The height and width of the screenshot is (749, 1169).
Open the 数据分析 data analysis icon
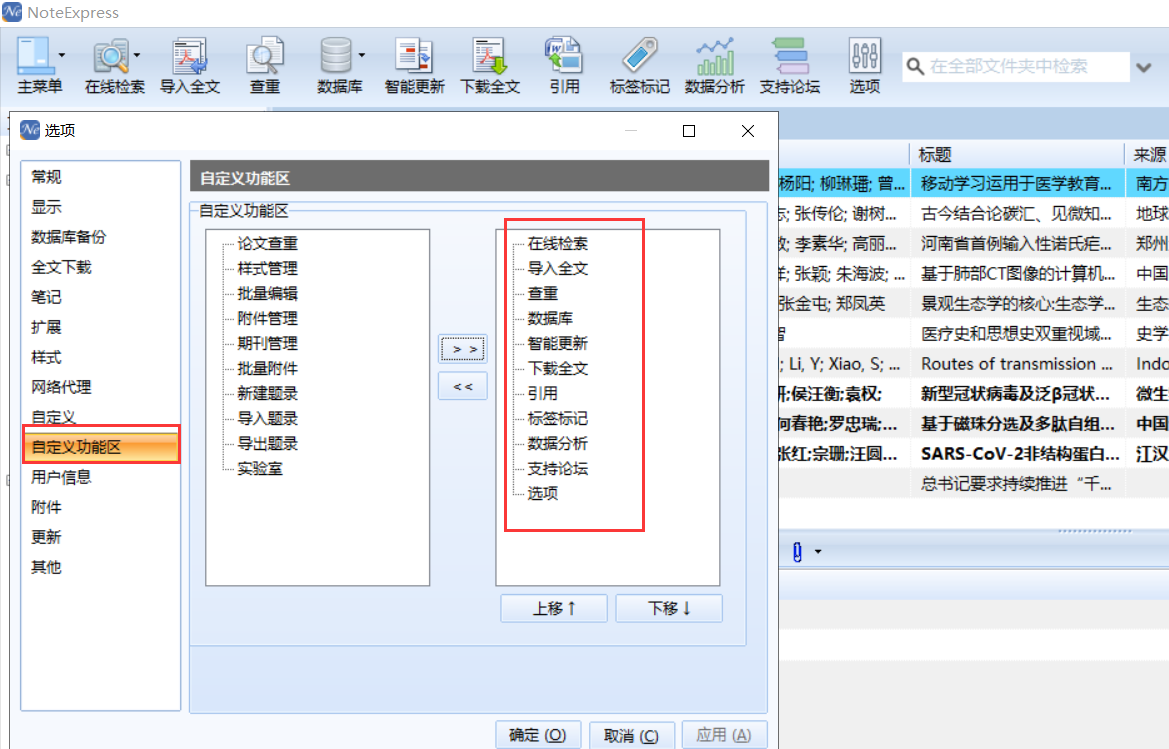coord(714,57)
